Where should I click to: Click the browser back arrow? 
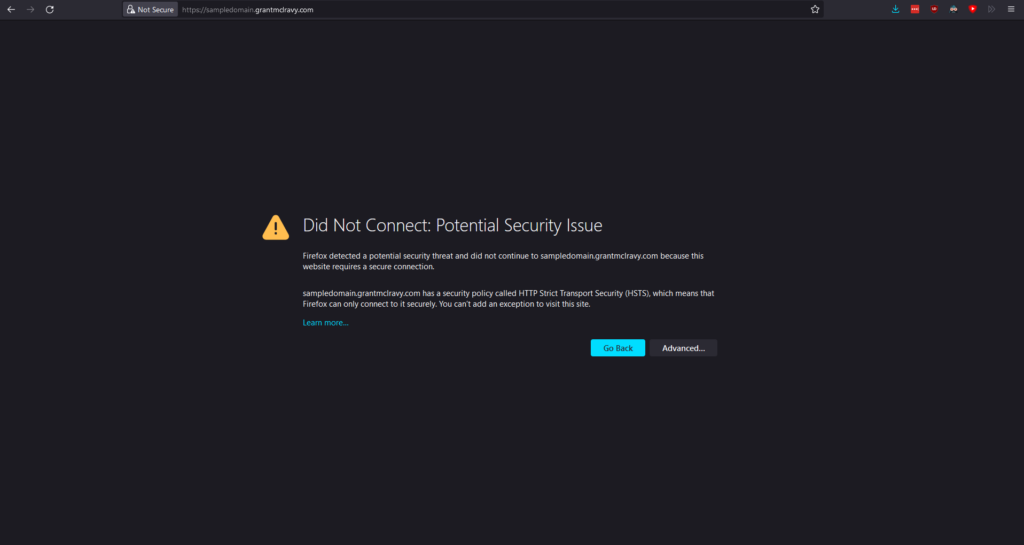click(11, 9)
